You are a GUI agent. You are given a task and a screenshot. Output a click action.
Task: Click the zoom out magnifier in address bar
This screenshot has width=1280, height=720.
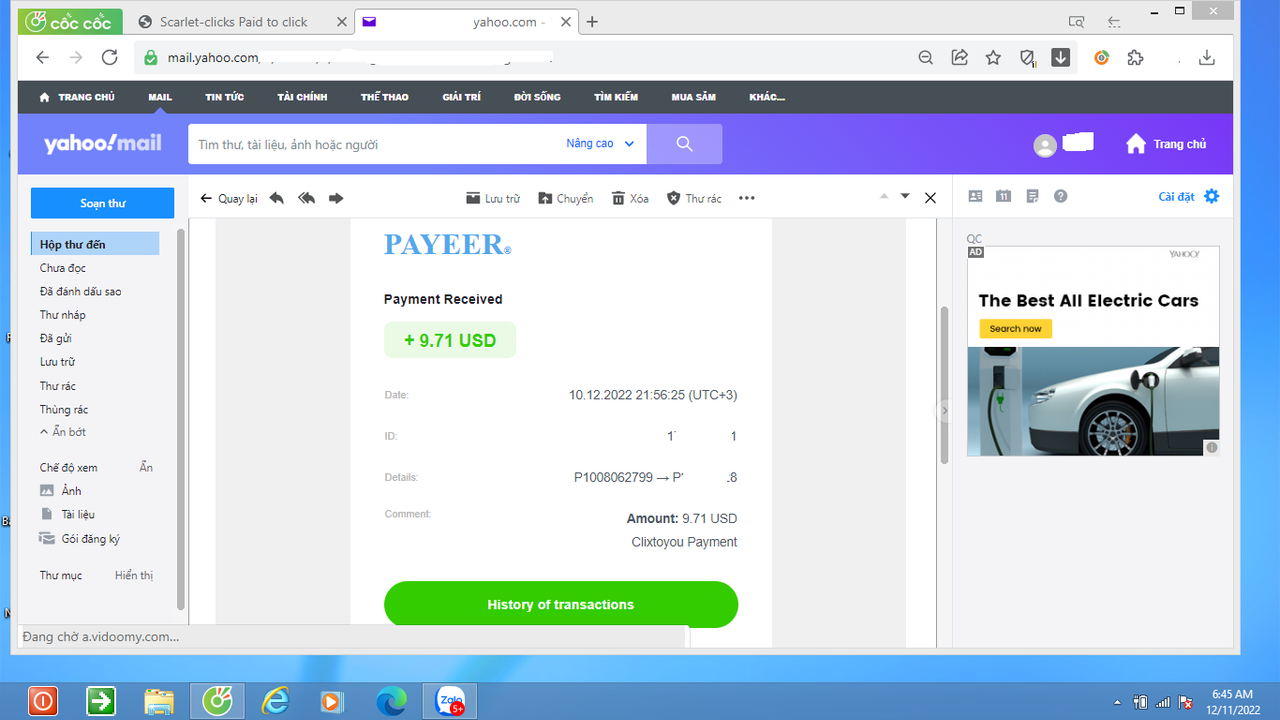(x=926, y=58)
